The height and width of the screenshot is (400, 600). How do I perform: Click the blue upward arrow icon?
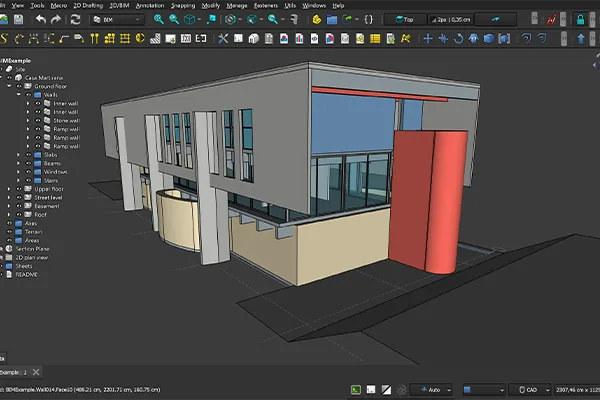[581, 38]
